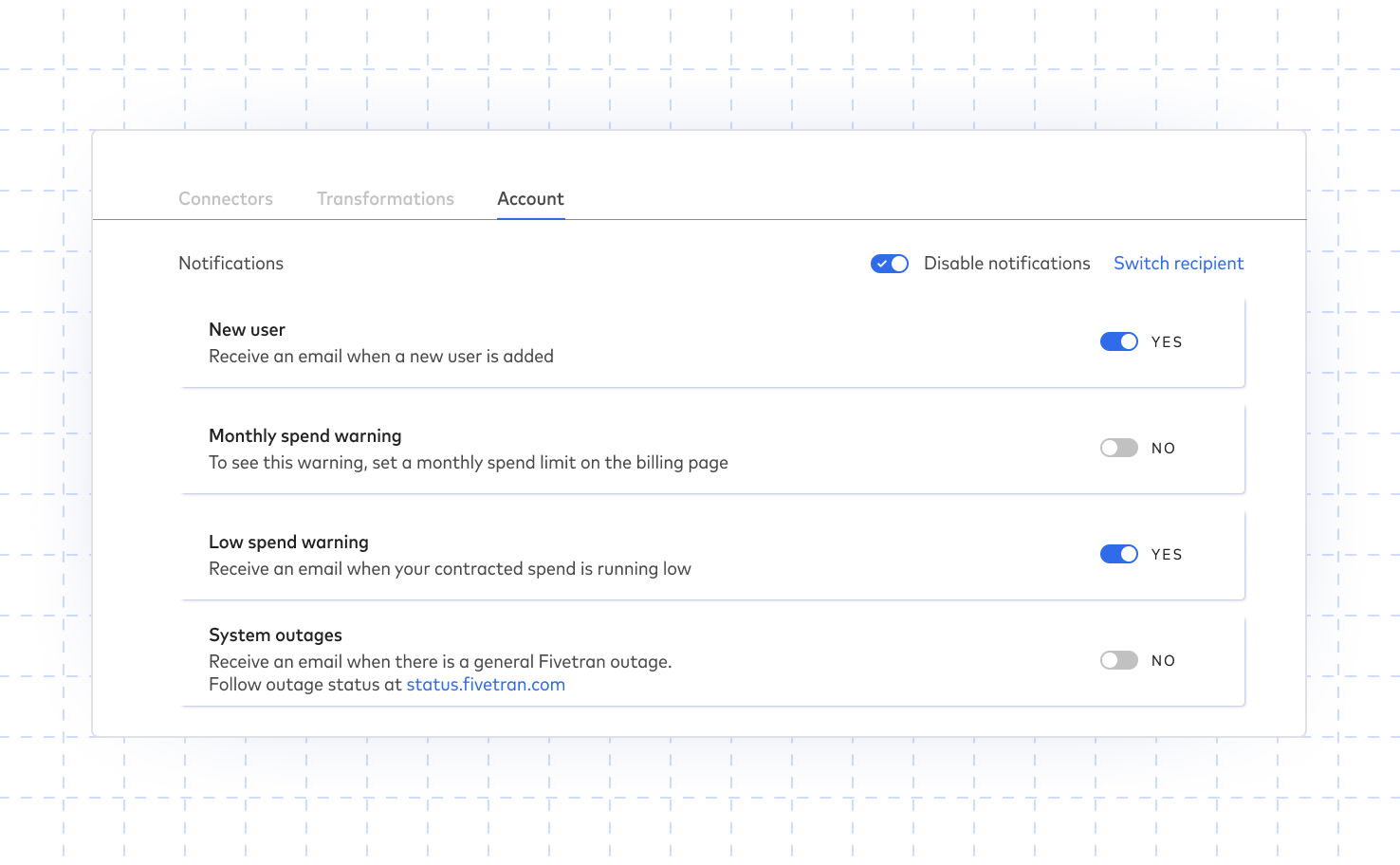Screen dimensions: 1400x865
Task: Turn off the Low spend warning toggle
Action: [1119, 554]
